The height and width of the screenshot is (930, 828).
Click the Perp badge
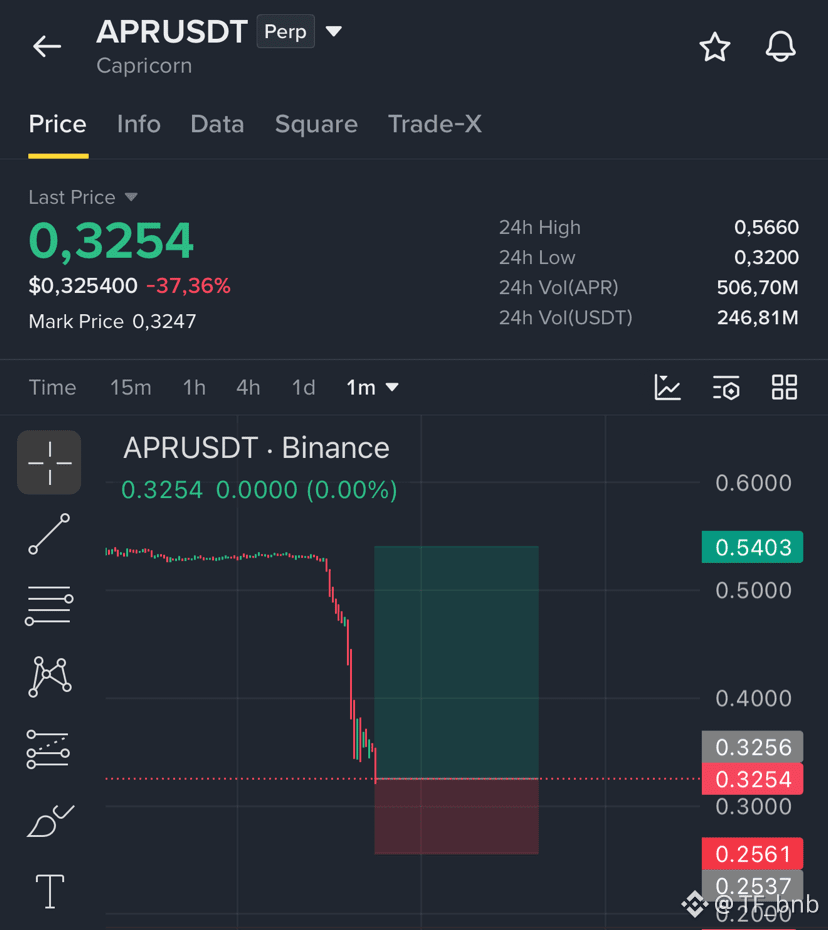tap(285, 31)
